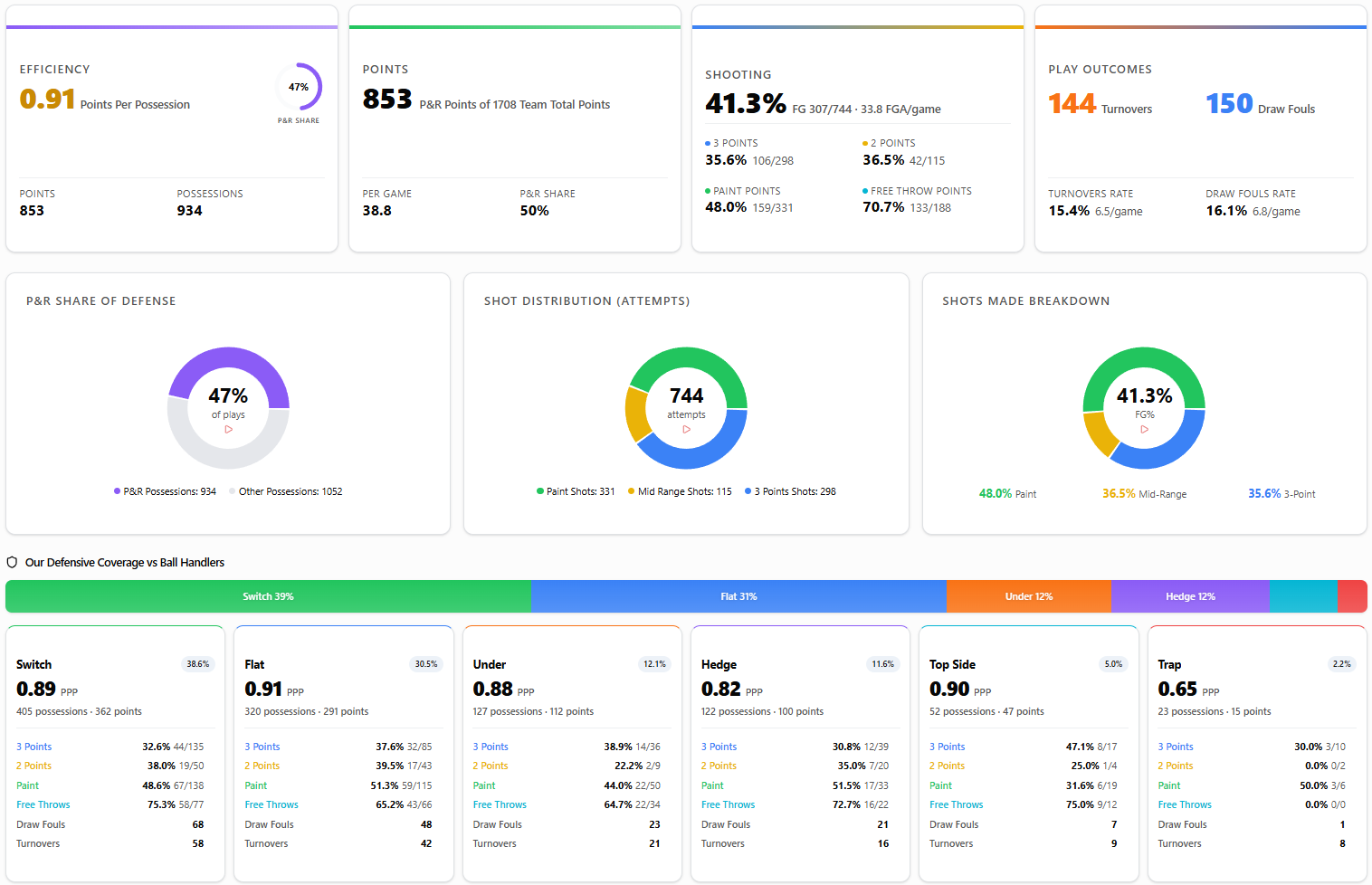Toggle Other Possessions: 1052 legend item
Image resolution: width=1372 pixels, height=885 pixels.
tap(286, 491)
